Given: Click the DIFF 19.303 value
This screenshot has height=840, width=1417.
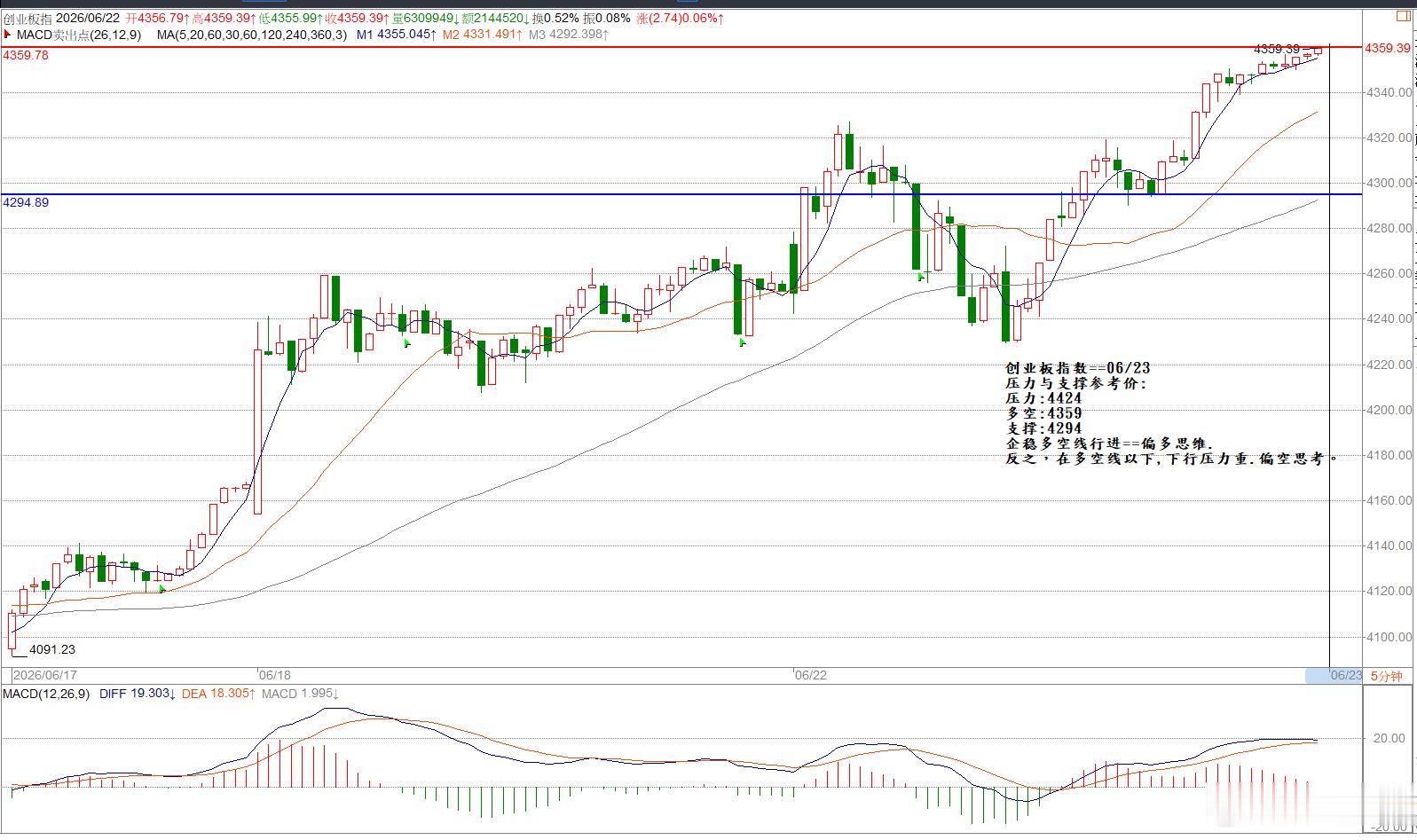Looking at the screenshot, I should point(138,694).
